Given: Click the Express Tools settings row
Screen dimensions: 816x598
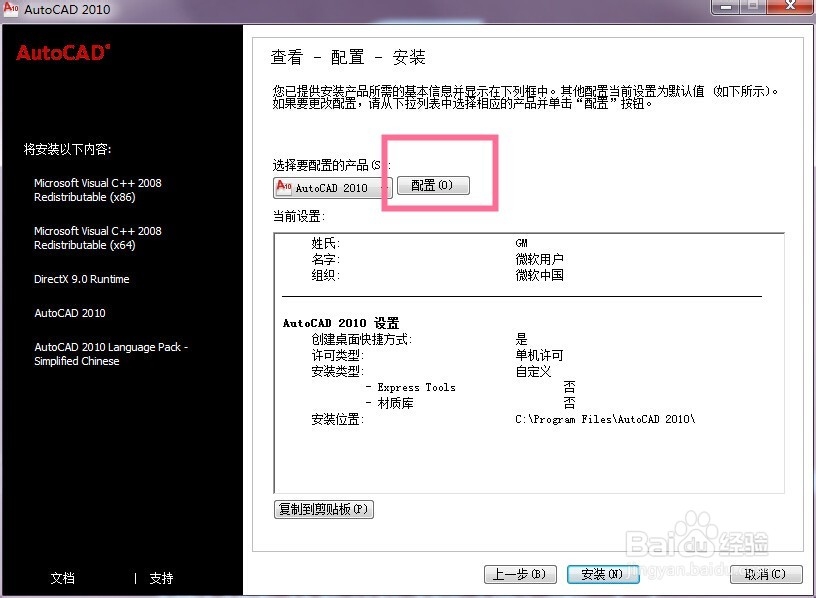Looking at the screenshot, I should tap(470, 387).
